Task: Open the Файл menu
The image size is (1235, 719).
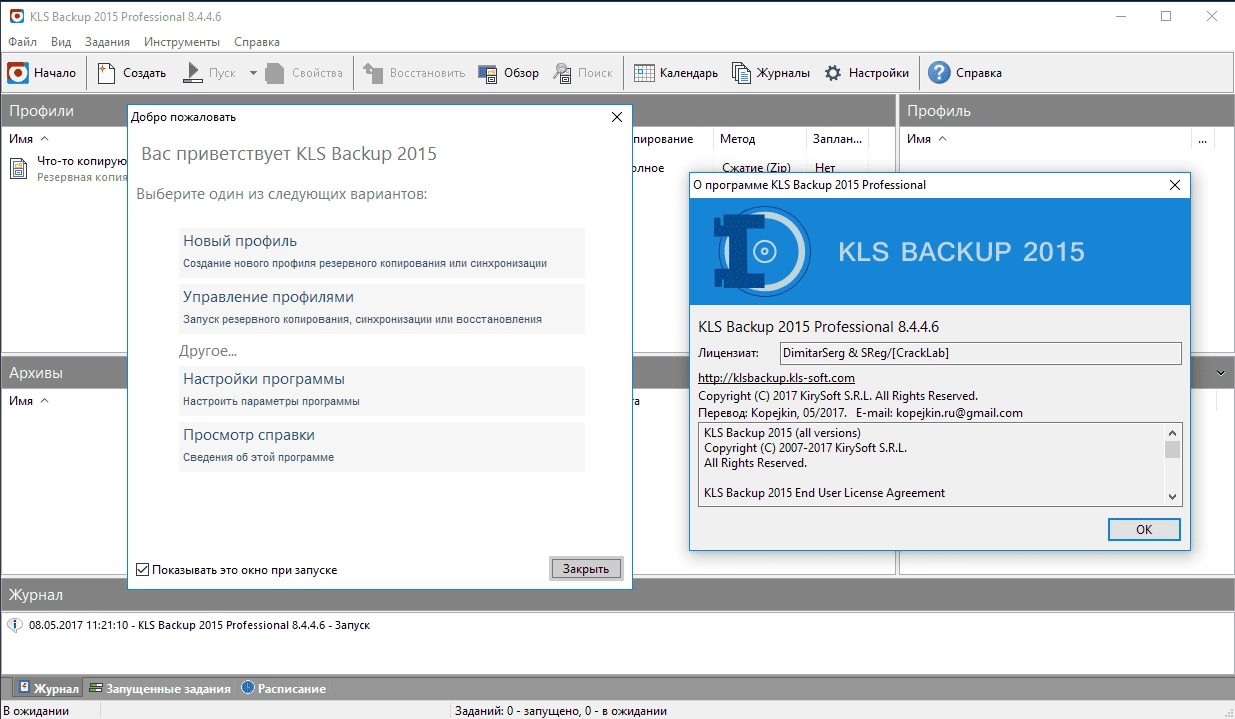Action: [22, 42]
